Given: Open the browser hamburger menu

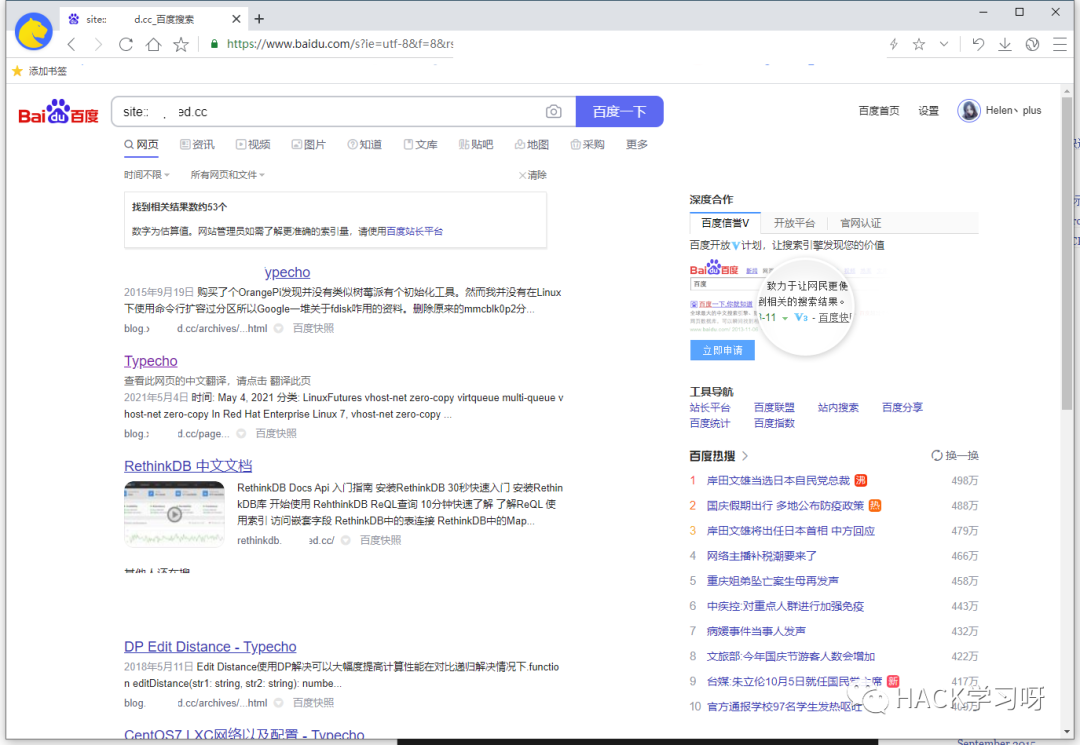Looking at the screenshot, I should [1060, 45].
